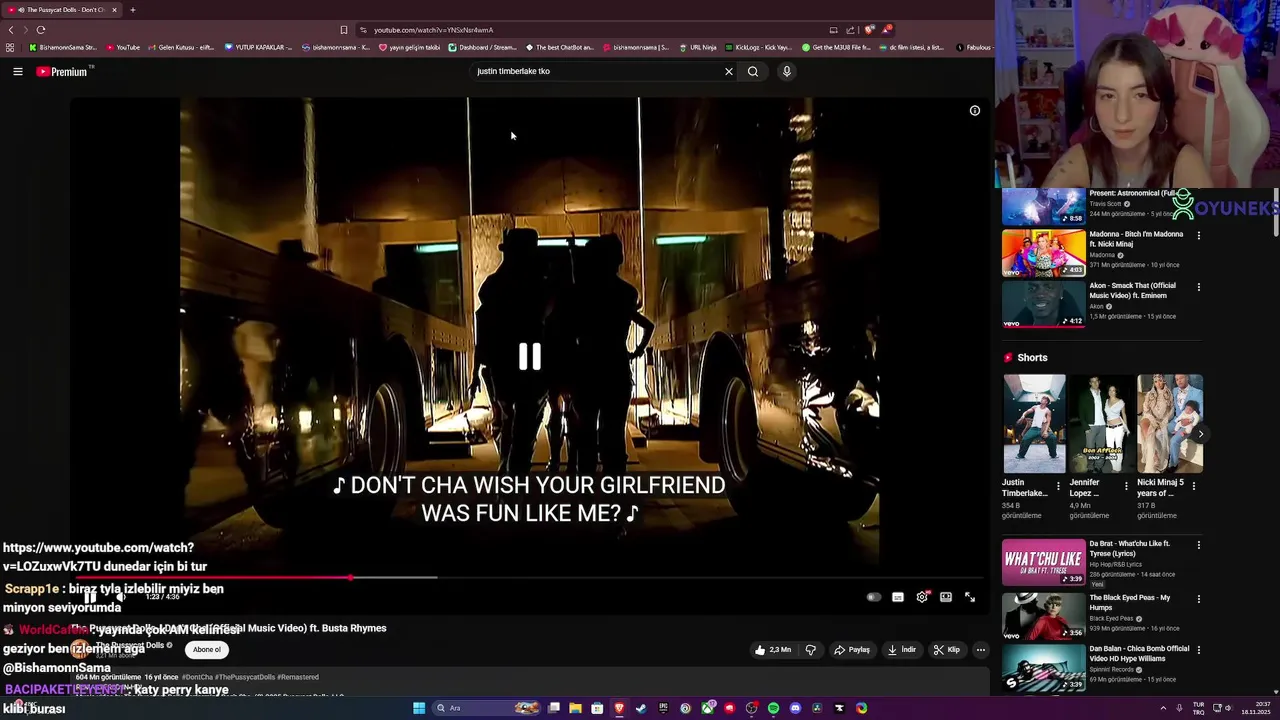The image size is (1280, 720).
Task: Open Discord from the taskbar
Action: click(795, 708)
